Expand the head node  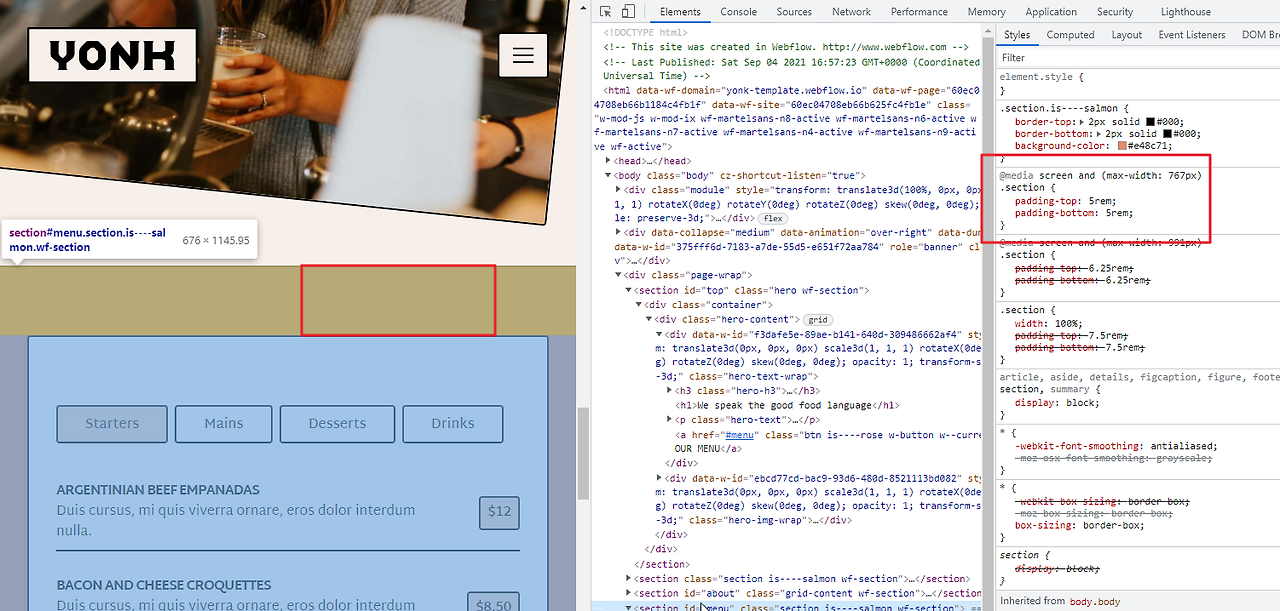click(609, 161)
